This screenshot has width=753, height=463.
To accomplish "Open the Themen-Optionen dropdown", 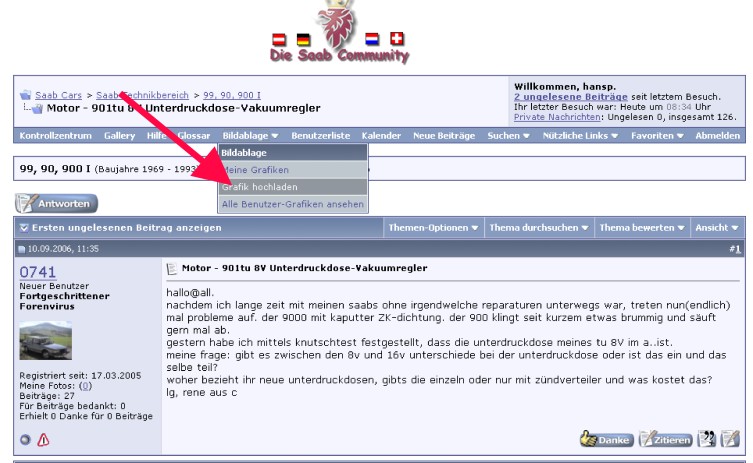I will click(x=433, y=228).
